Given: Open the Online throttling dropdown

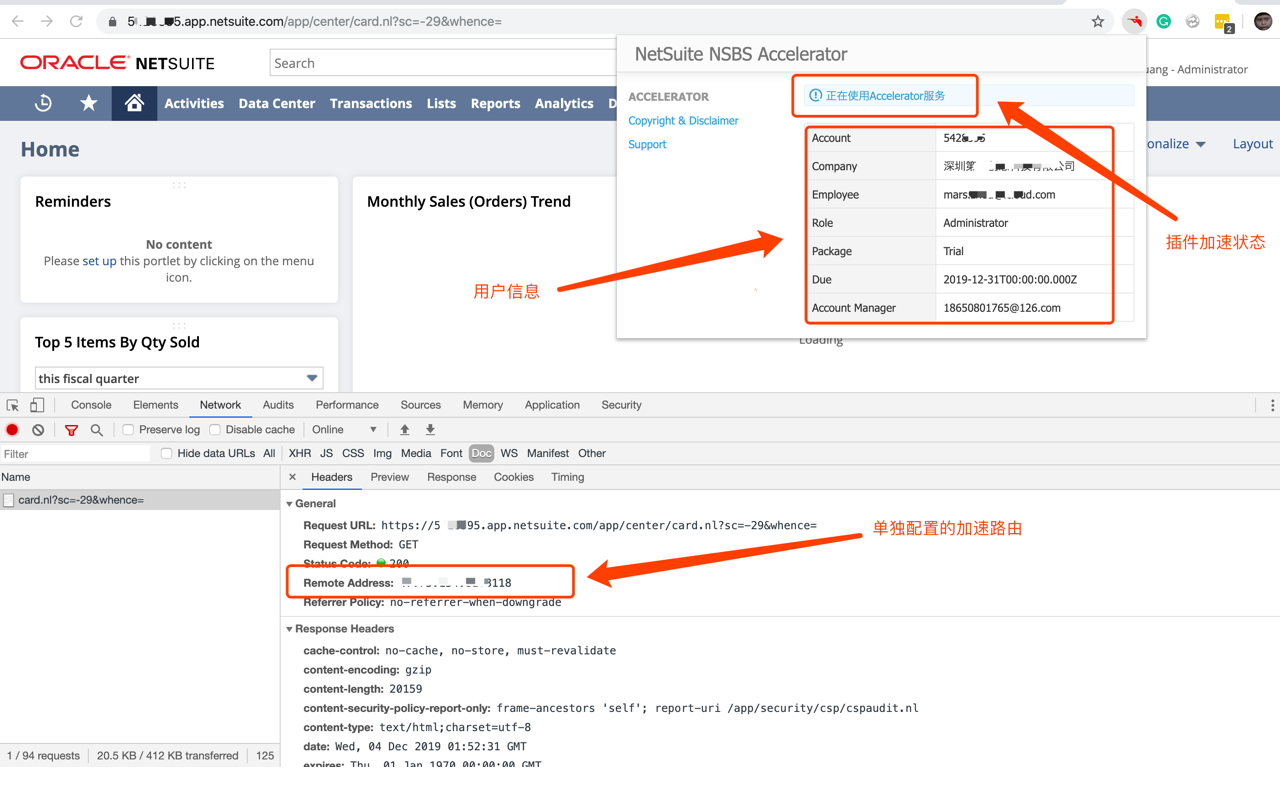Looking at the screenshot, I should click(344, 430).
